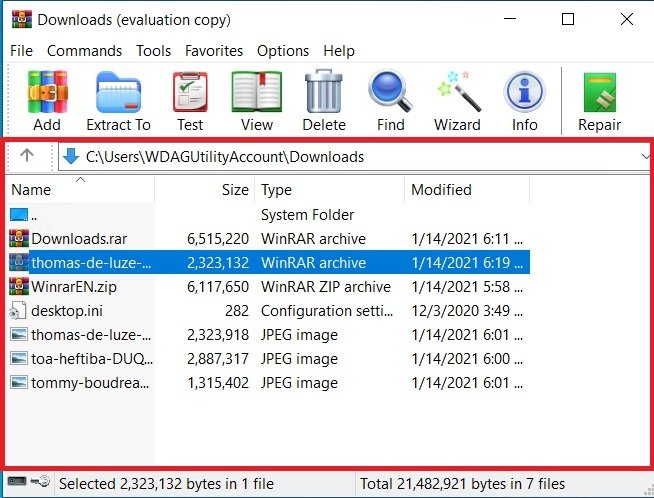The image size is (654, 498).
Task: Launch the Wizard wand tool
Action: coord(458,91)
